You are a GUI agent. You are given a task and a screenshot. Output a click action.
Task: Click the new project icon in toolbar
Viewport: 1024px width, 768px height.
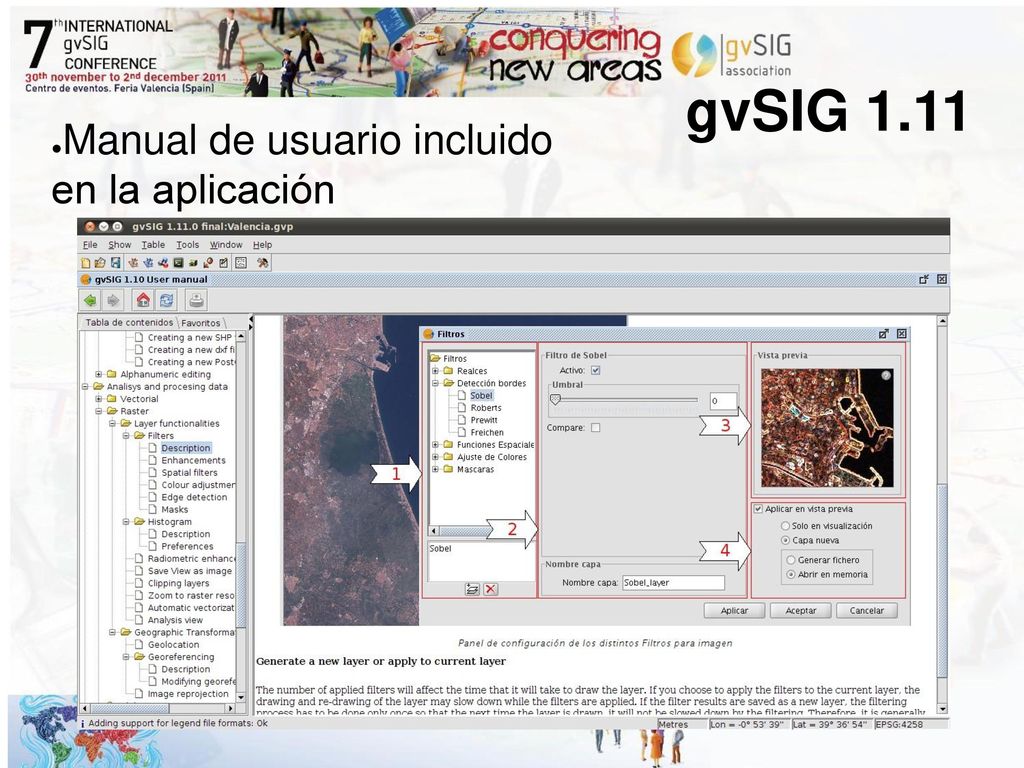[86, 263]
